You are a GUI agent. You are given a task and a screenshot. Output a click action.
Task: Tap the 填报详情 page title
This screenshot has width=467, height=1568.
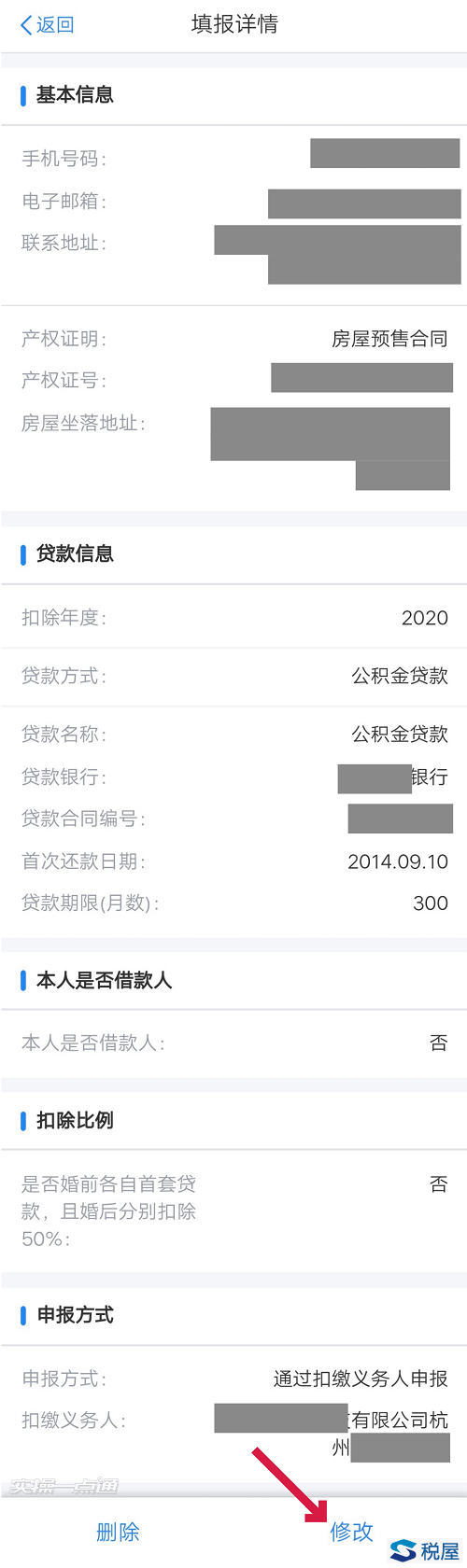click(234, 24)
